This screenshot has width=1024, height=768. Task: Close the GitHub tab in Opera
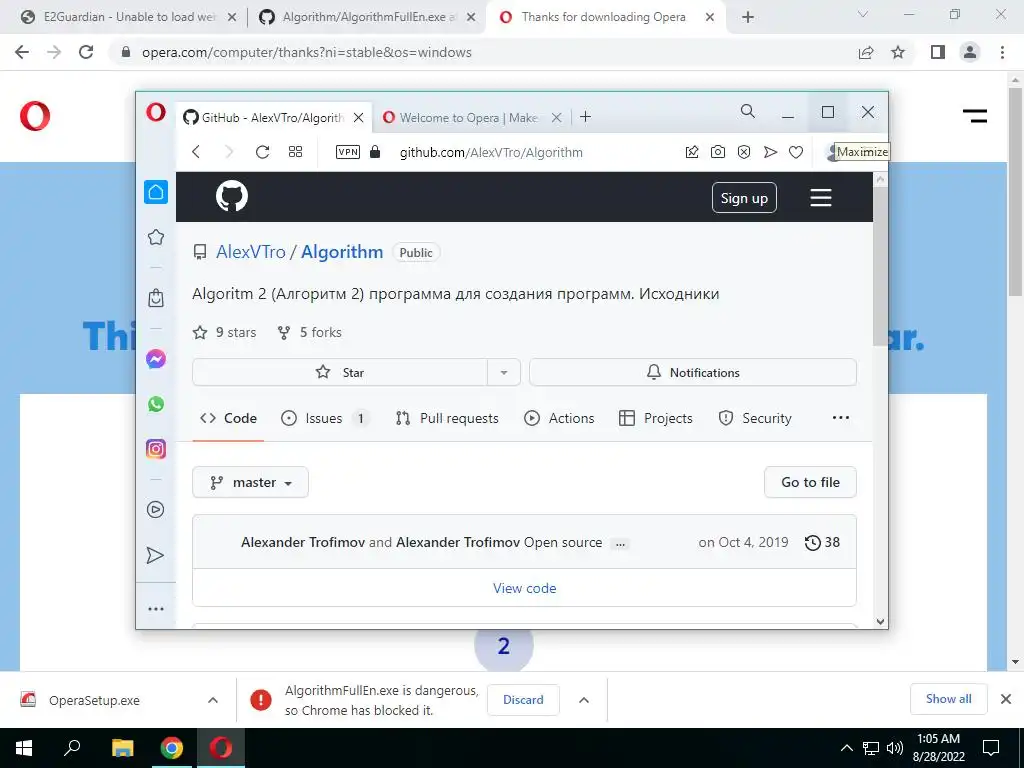(x=359, y=118)
